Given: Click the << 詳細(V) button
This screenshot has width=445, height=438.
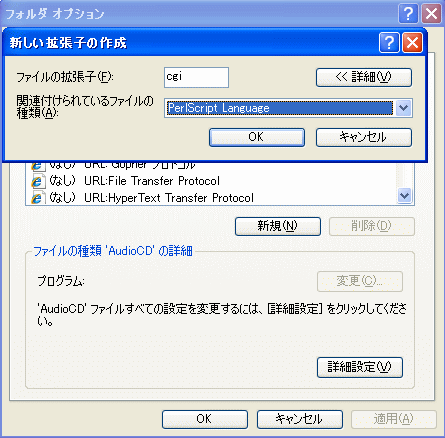Looking at the screenshot, I should (364, 77).
